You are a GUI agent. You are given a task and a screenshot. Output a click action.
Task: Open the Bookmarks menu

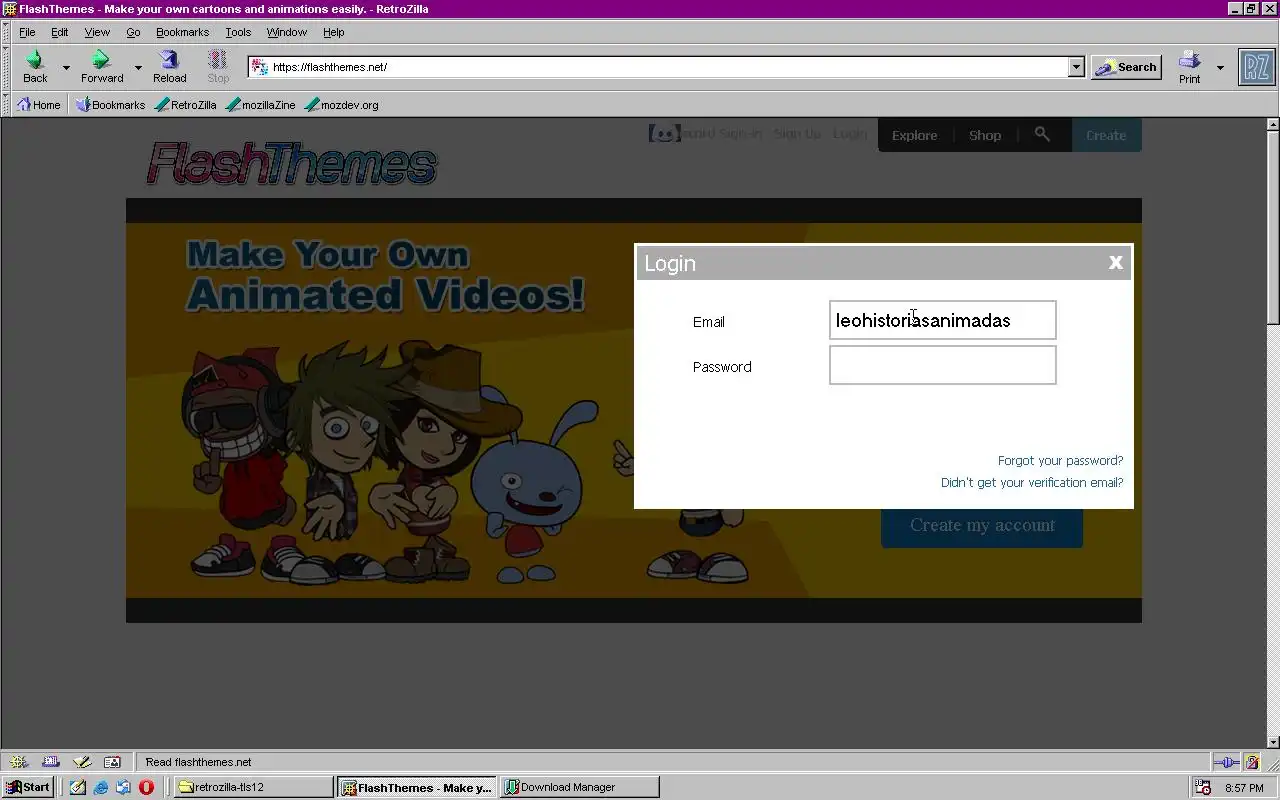tap(182, 32)
